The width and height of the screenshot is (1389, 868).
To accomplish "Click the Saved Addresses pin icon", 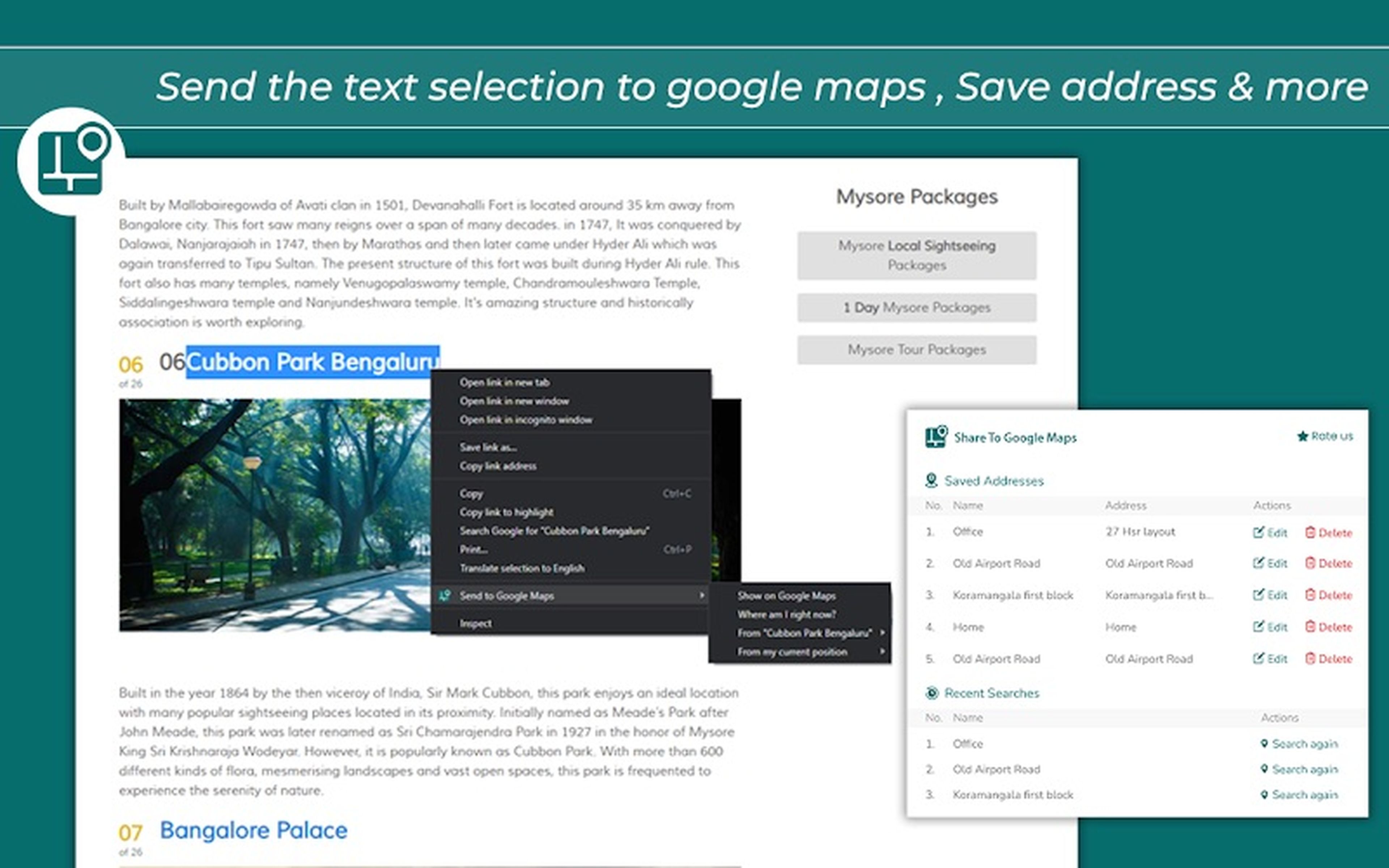I will [x=931, y=480].
